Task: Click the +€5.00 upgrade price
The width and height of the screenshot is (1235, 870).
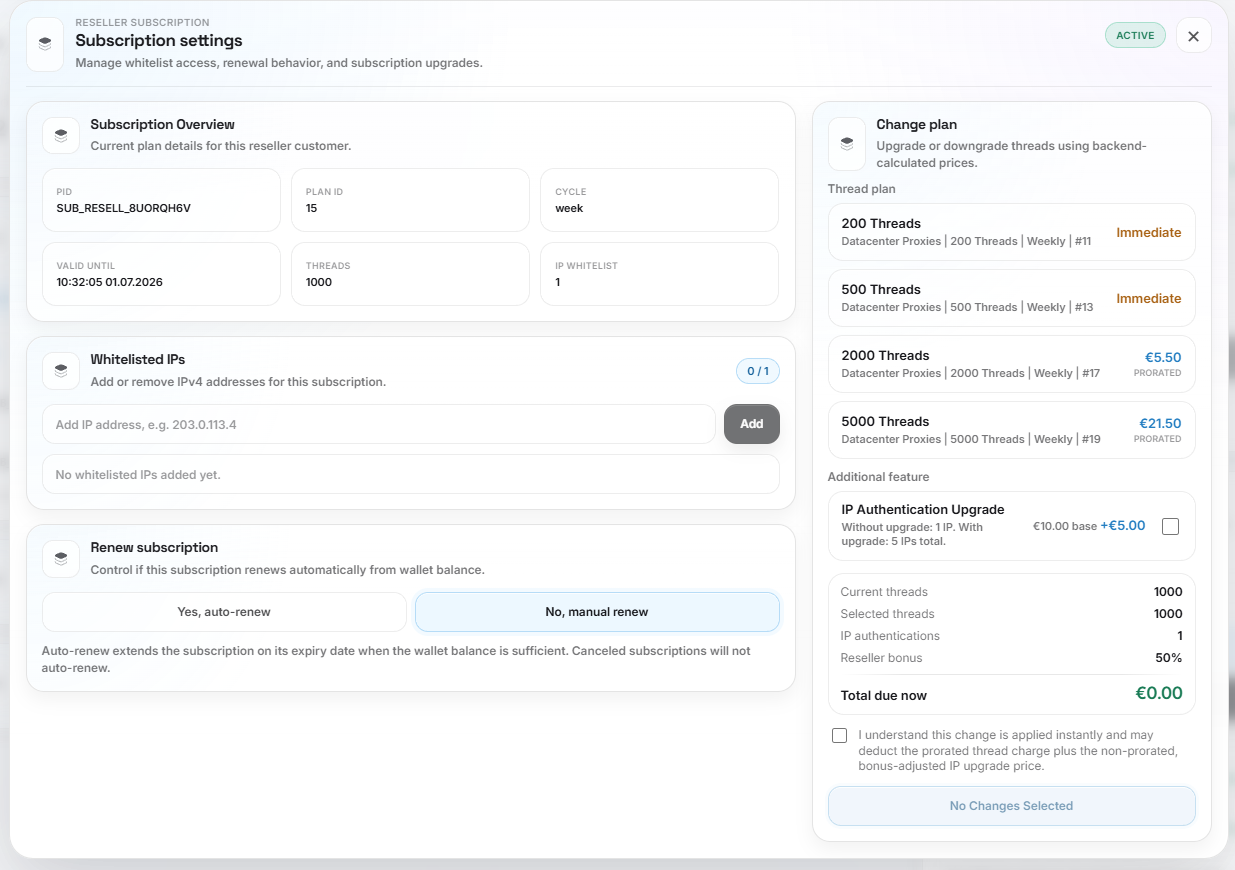Action: (x=1123, y=525)
